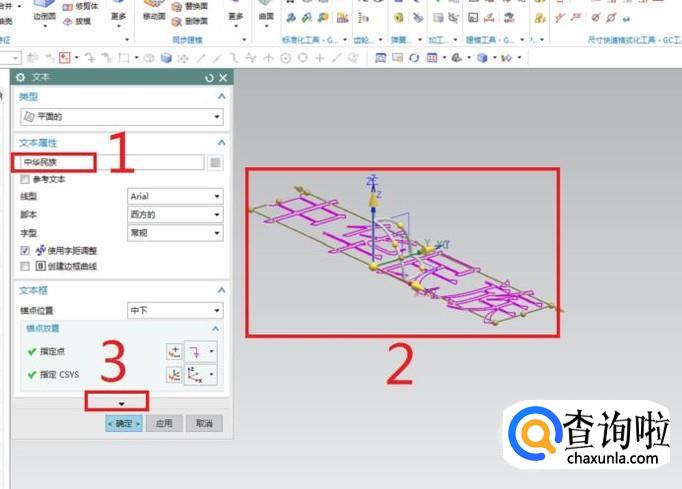The image size is (682, 489).
Task: Click the 指定 CSYS row
Action: pyautogui.click(x=53, y=375)
